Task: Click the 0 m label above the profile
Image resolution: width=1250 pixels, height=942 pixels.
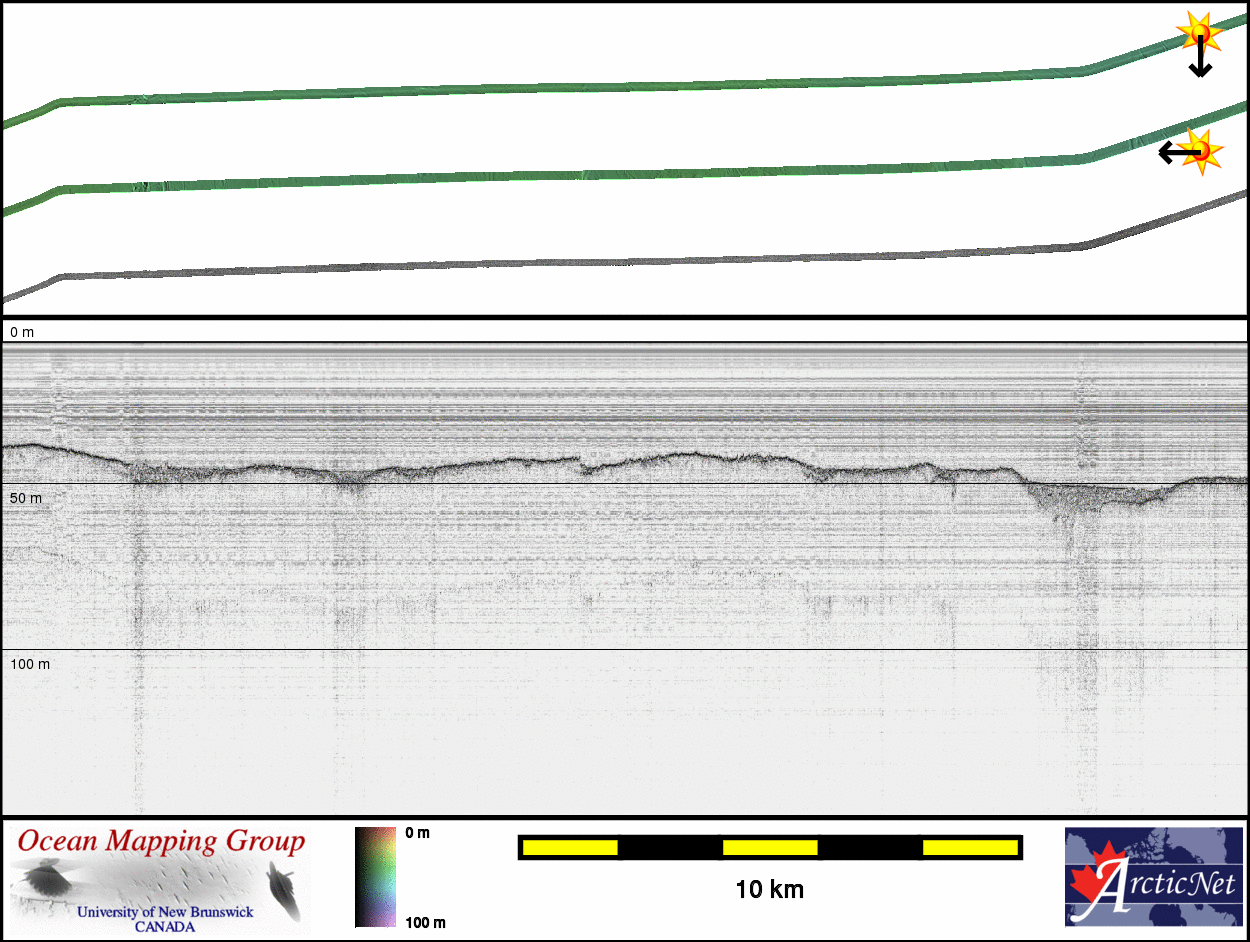Action: (x=22, y=331)
